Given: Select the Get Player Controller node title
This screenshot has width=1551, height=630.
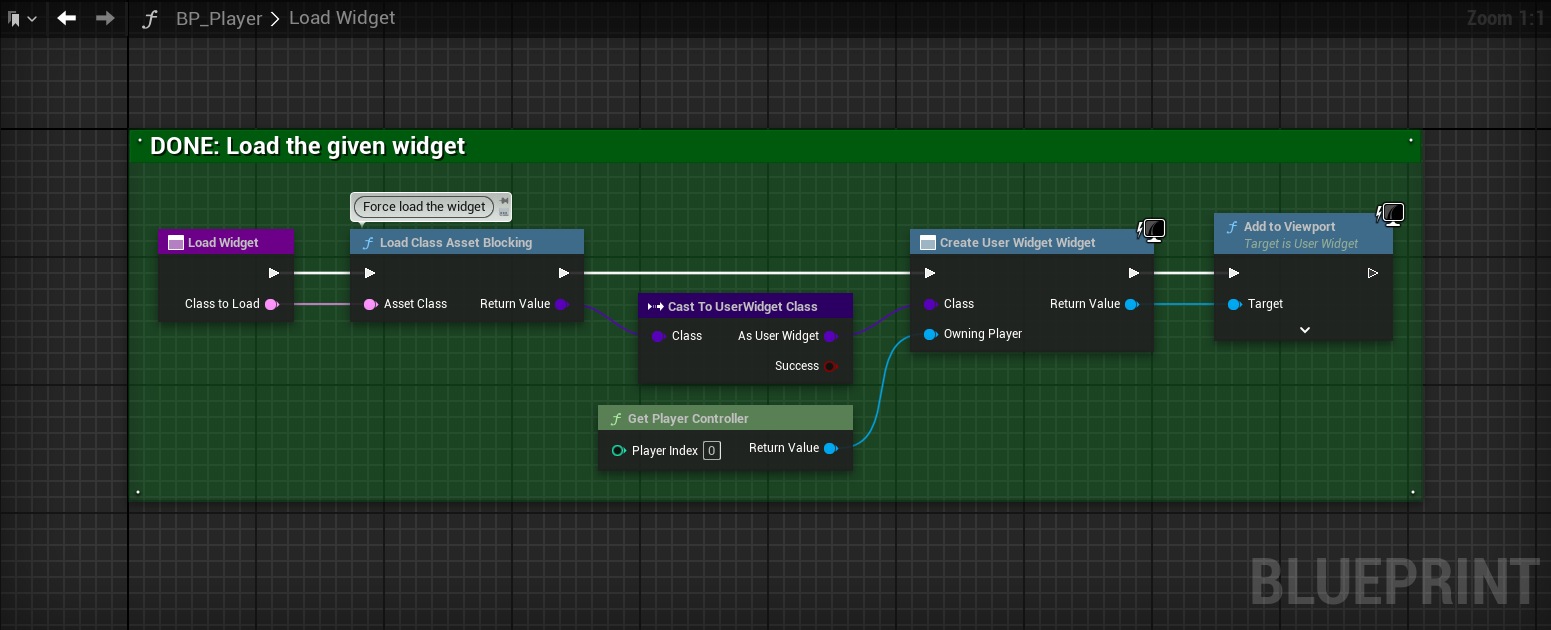Looking at the screenshot, I should [688, 419].
